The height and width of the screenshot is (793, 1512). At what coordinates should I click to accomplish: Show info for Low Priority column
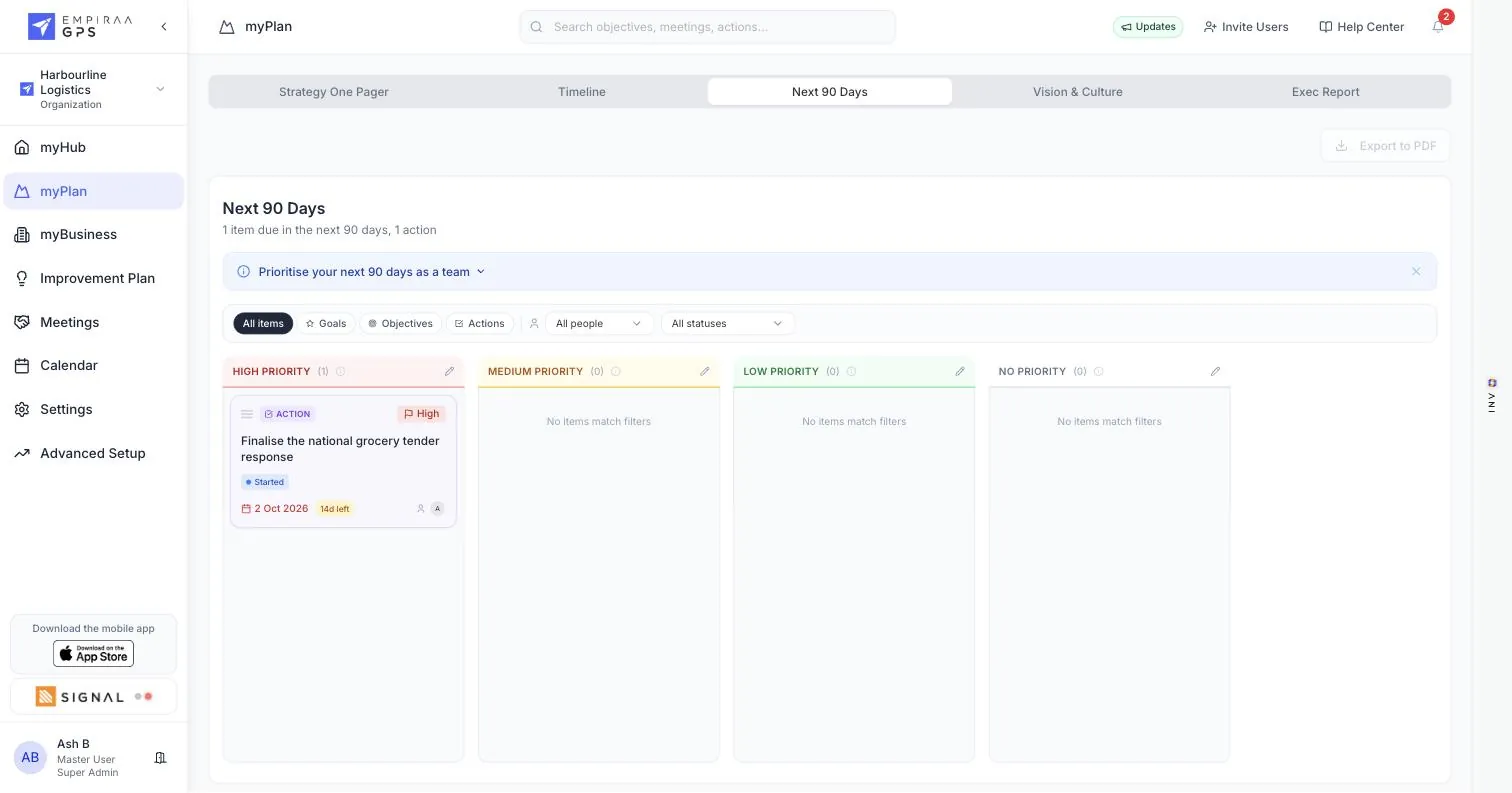[x=851, y=371]
